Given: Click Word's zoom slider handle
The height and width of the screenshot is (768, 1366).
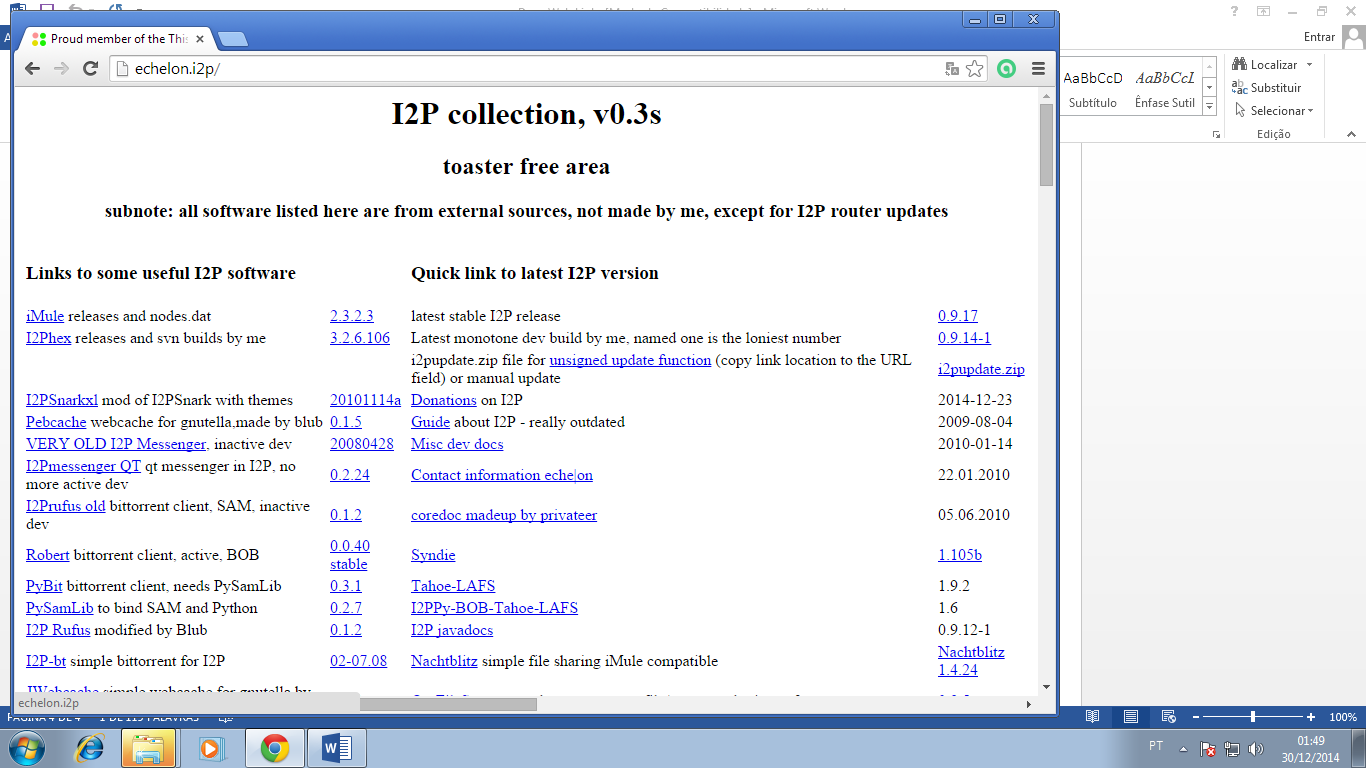Looking at the screenshot, I should click(x=1253, y=717).
